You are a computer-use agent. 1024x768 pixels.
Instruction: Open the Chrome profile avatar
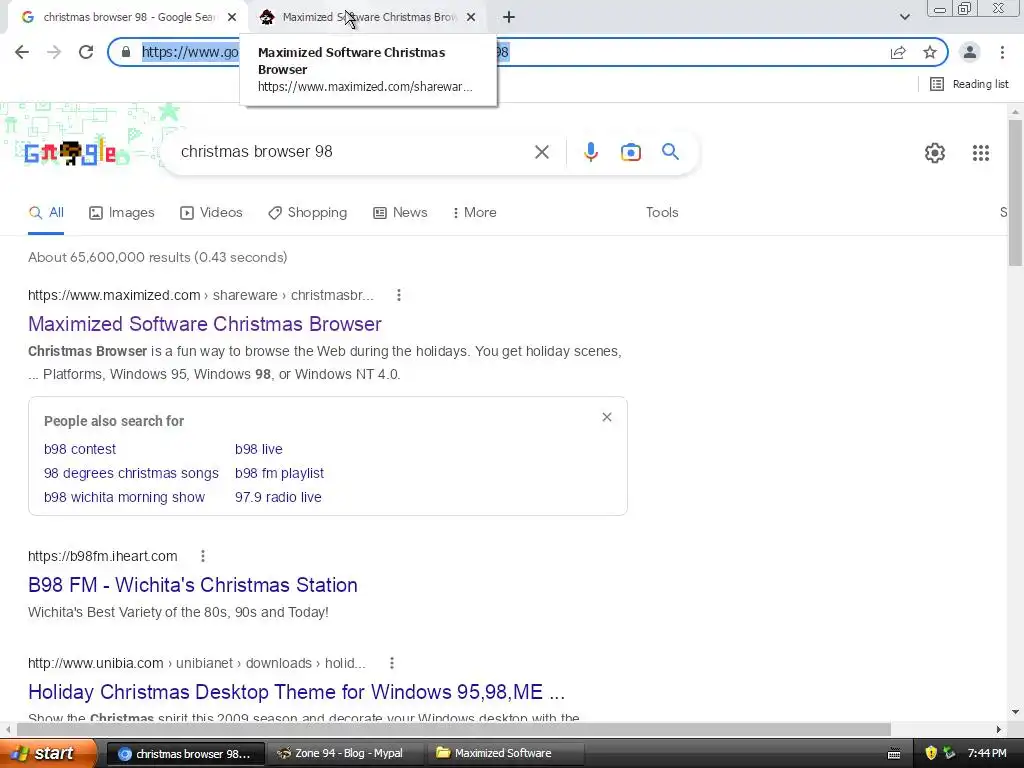click(x=970, y=52)
